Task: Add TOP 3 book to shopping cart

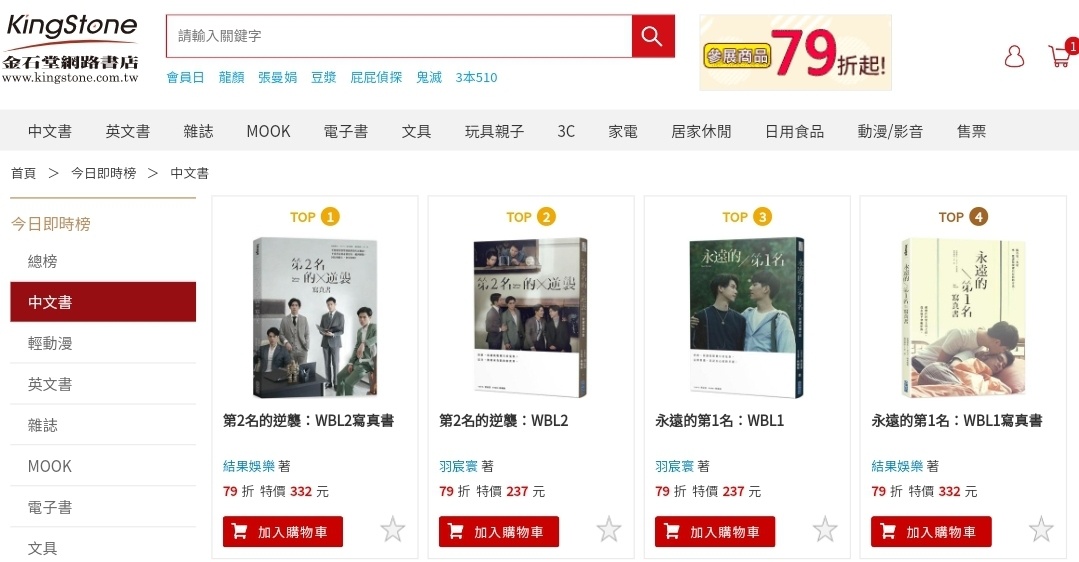Action: pos(715,532)
